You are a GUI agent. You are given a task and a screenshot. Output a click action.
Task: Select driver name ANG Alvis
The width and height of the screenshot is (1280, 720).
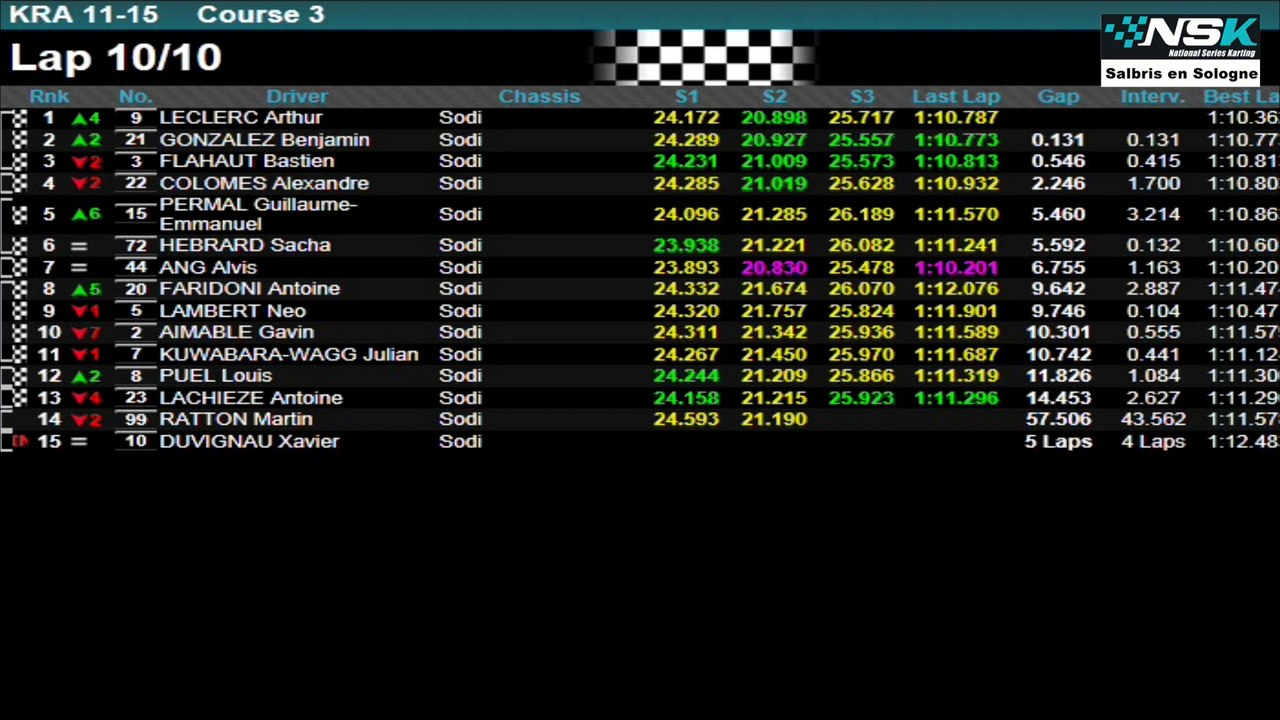(x=208, y=268)
